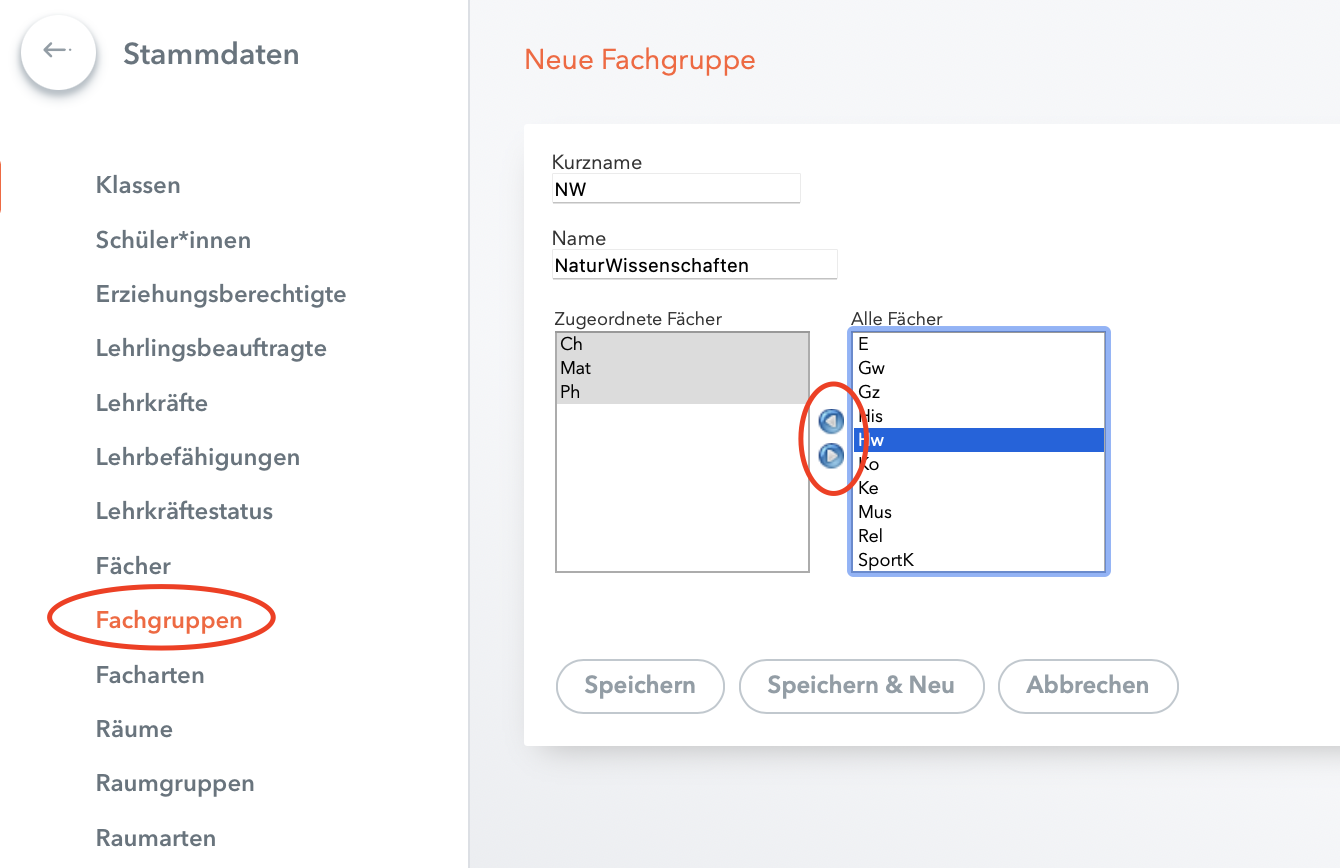Select Gw in the Alle Fächer list
The width and height of the screenshot is (1340, 868).
pos(979,368)
